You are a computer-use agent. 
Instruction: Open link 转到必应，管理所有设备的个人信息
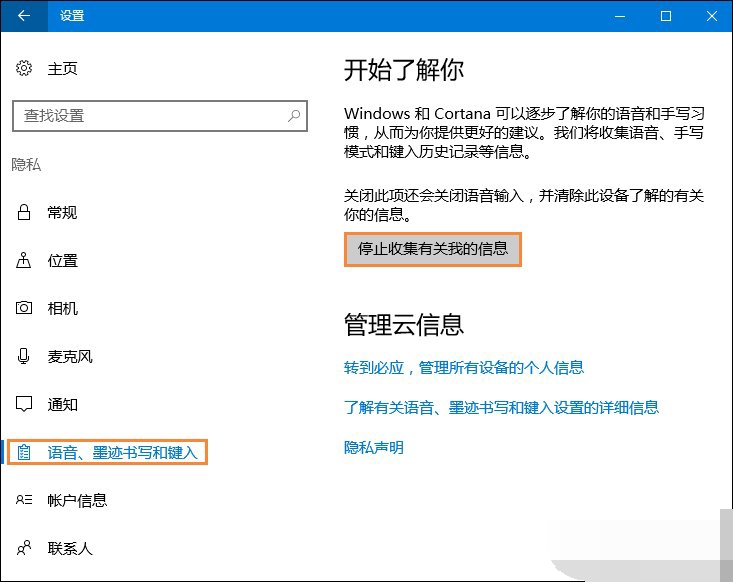464,368
